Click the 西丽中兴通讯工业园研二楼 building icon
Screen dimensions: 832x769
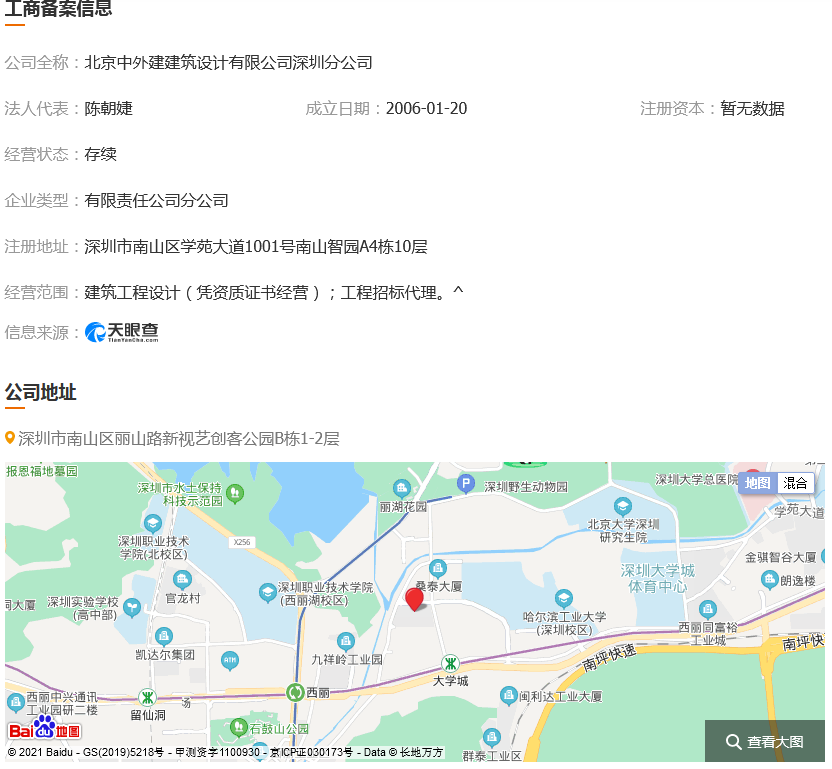(16, 703)
